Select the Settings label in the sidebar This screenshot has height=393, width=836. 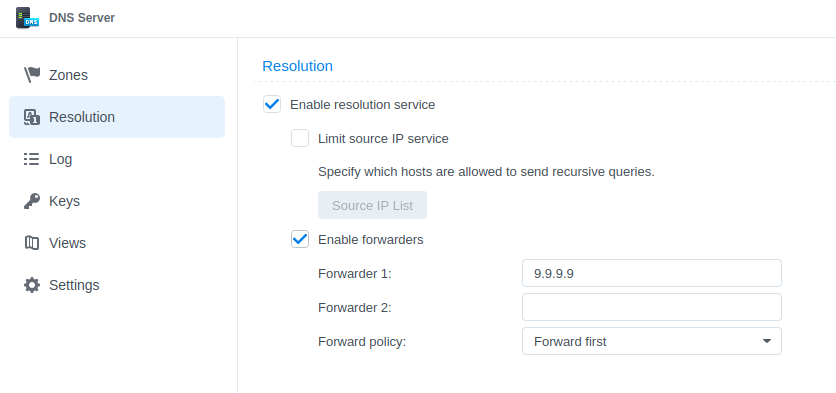pos(74,285)
